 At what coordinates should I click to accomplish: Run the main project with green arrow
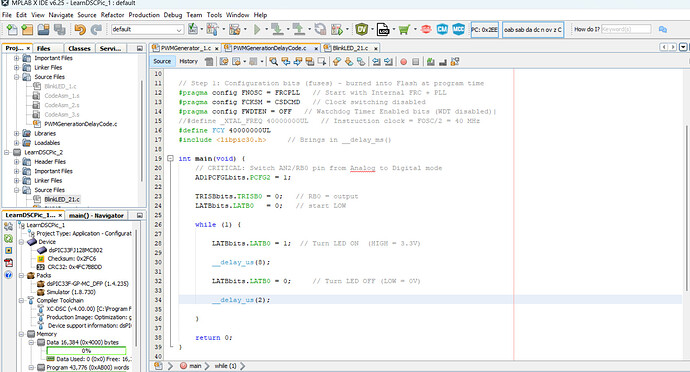[x=257, y=29]
